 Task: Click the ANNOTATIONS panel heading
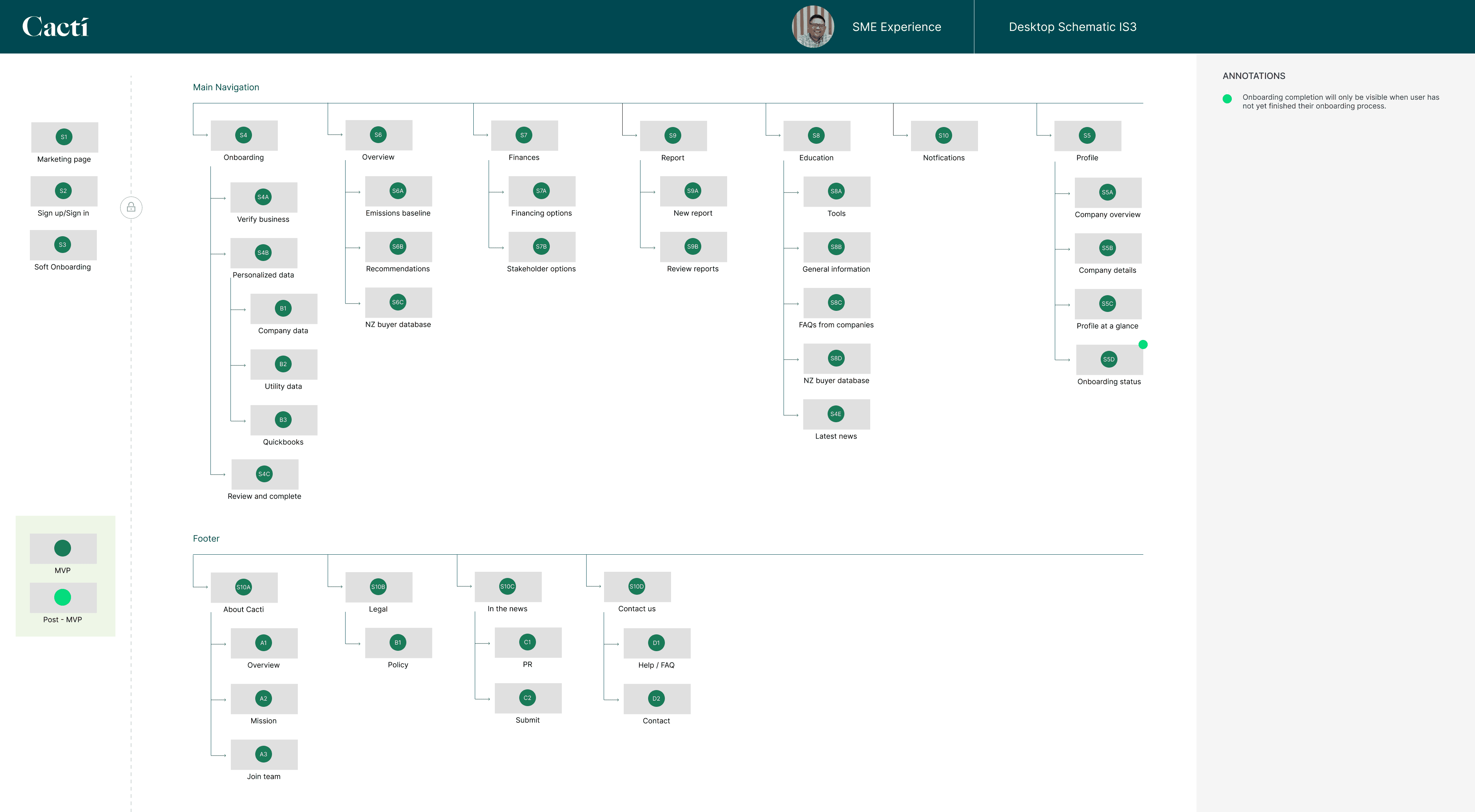point(1254,76)
